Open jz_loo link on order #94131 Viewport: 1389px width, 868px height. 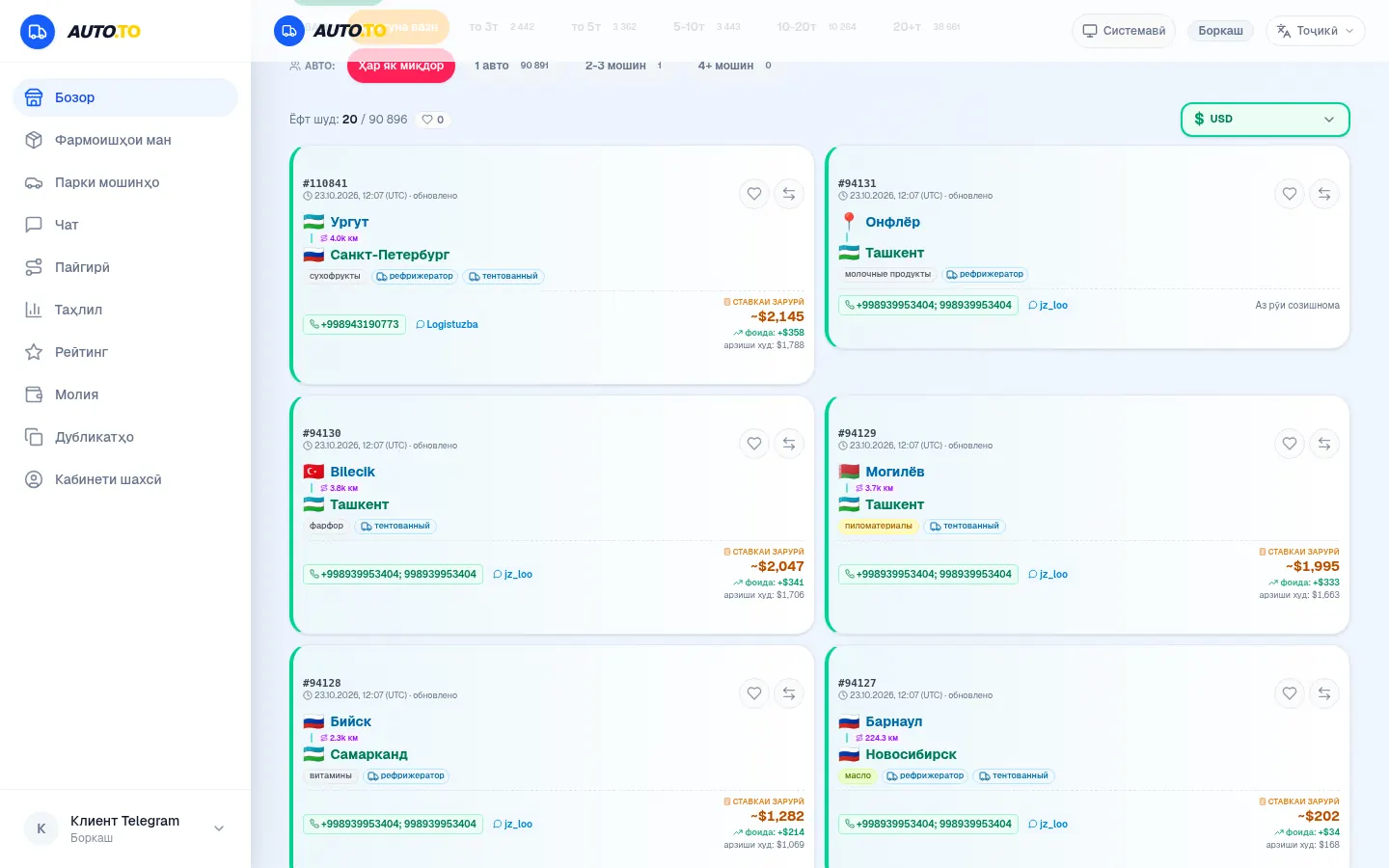click(x=1048, y=305)
